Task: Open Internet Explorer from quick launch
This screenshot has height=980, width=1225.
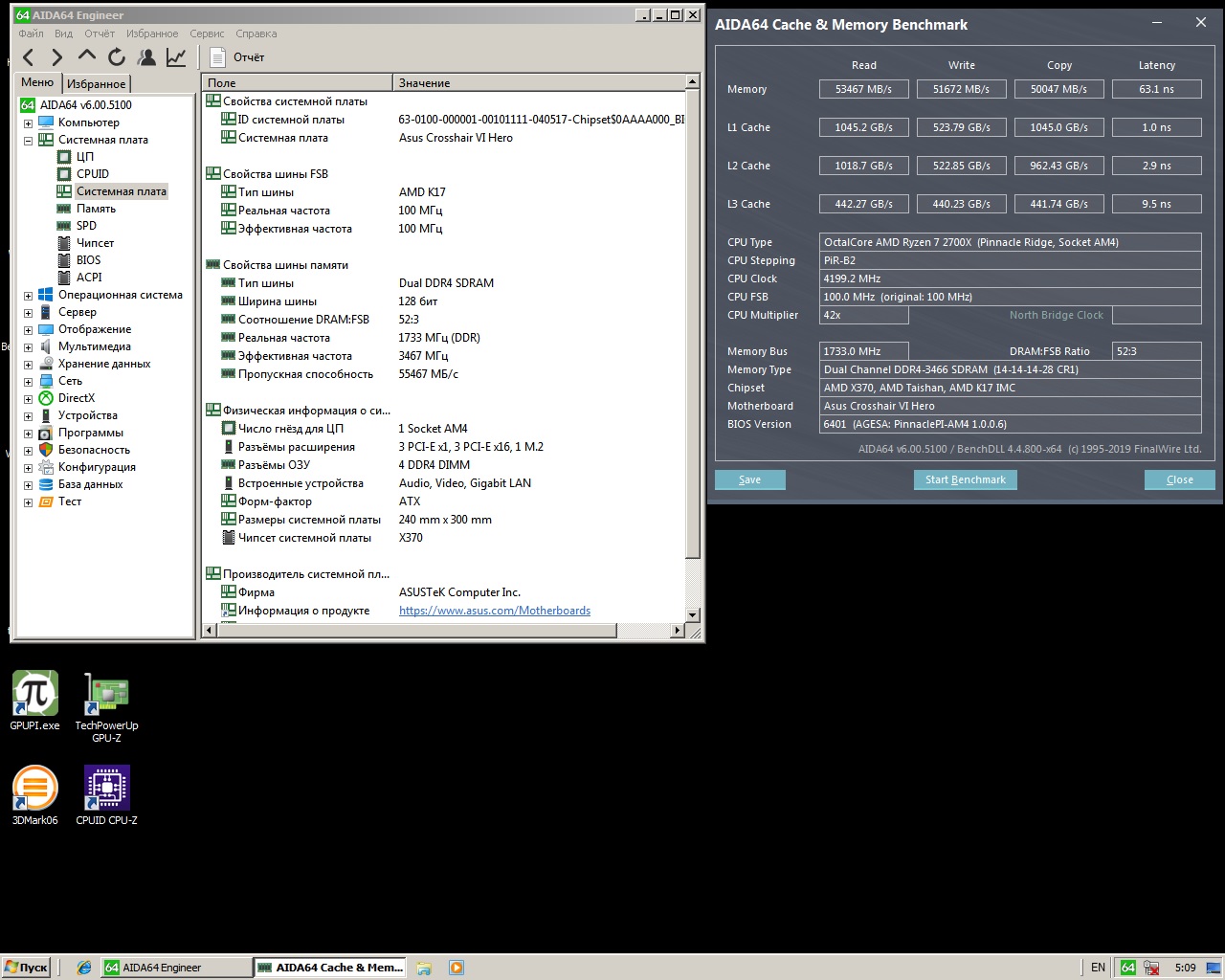Action: (84, 968)
